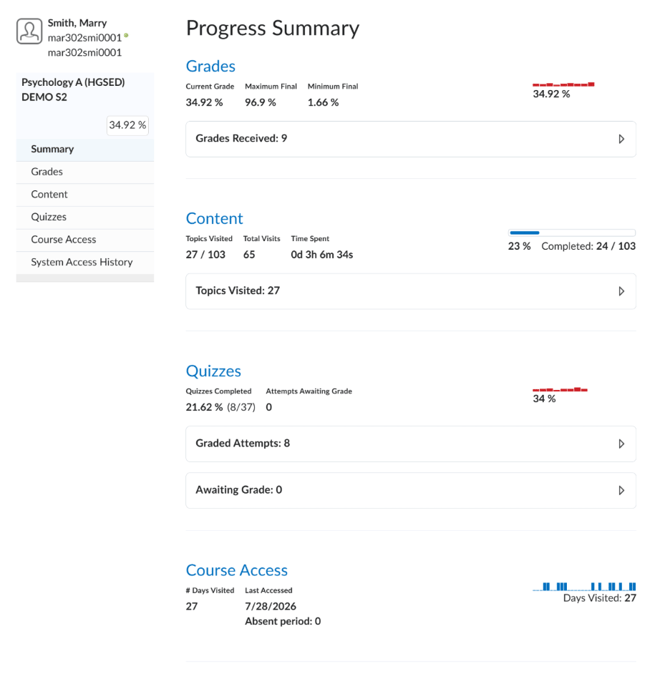This screenshot has height=679, width=670.
Task: Click Marry Smith's user avatar icon
Action: 29,31
